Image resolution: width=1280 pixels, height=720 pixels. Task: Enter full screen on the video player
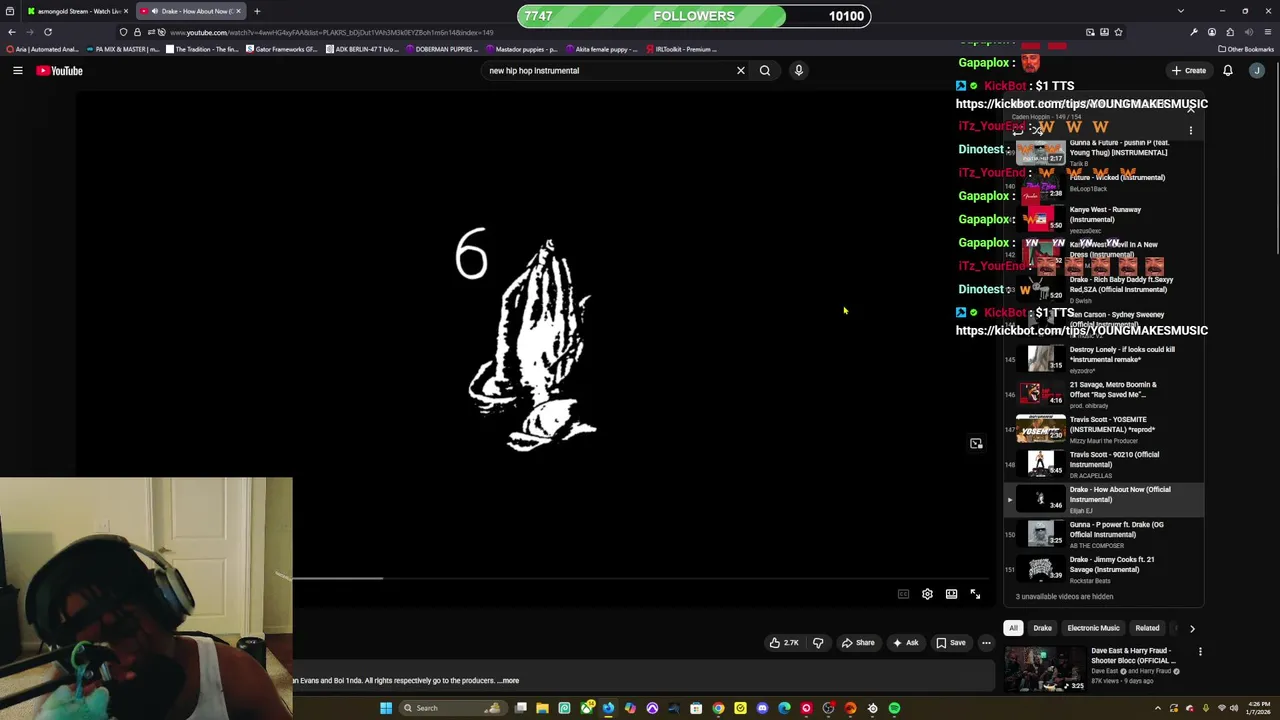(x=975, y=594)
